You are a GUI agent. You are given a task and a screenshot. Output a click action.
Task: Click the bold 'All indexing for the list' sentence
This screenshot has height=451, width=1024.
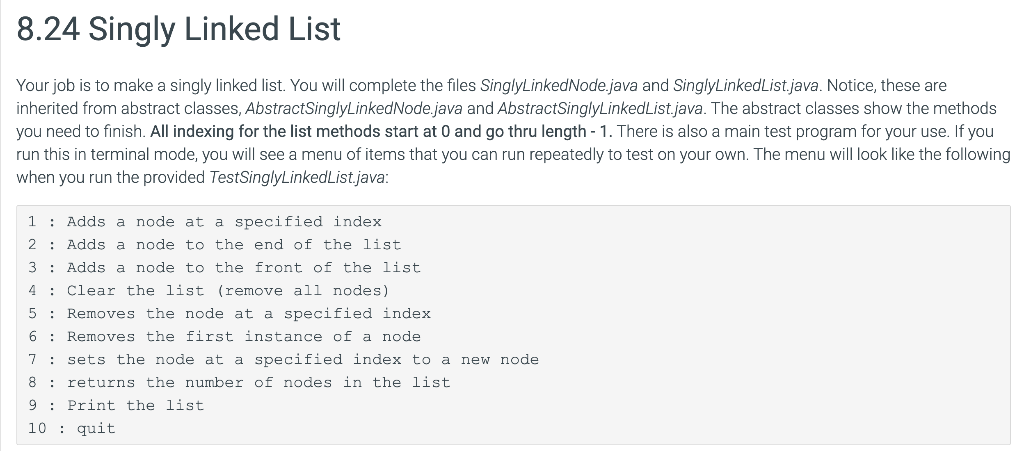click(381, 131)
